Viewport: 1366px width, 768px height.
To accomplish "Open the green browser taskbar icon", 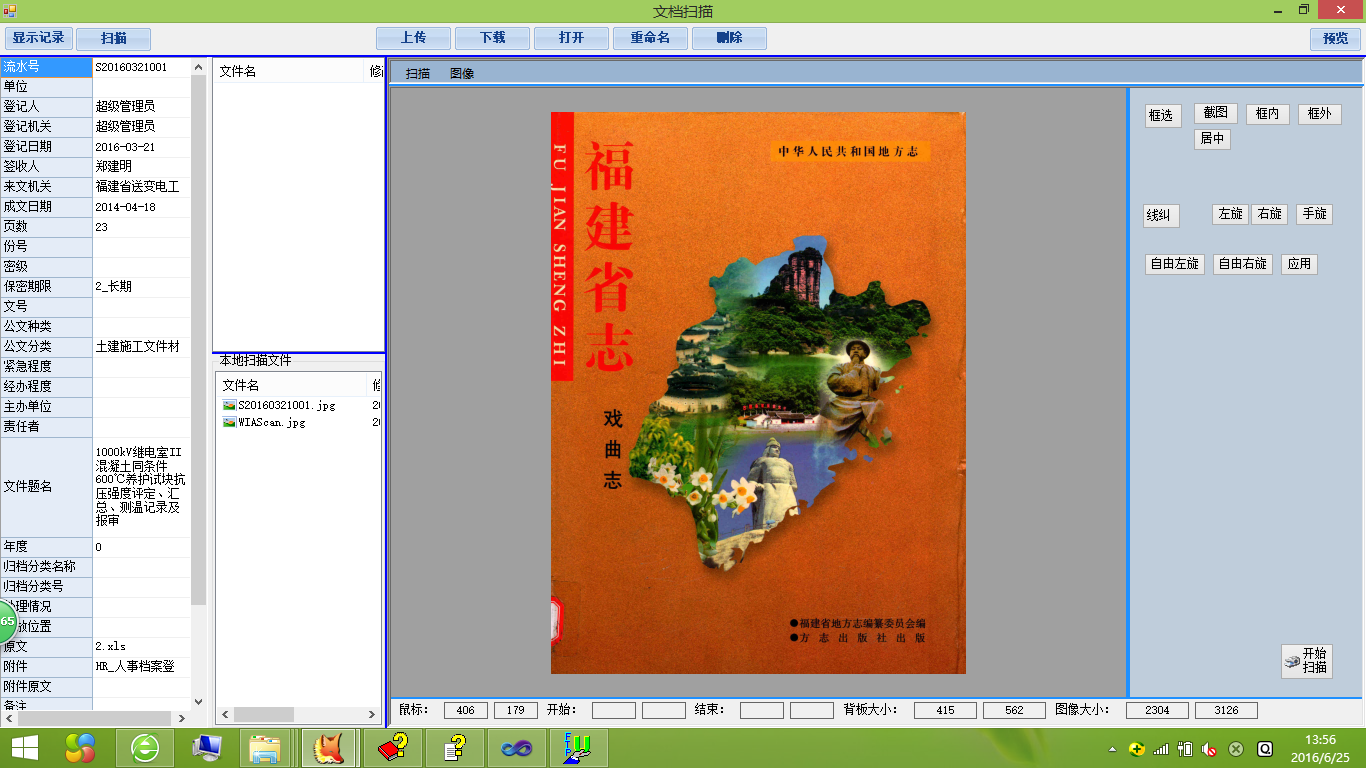I will (x=145, y=748).
